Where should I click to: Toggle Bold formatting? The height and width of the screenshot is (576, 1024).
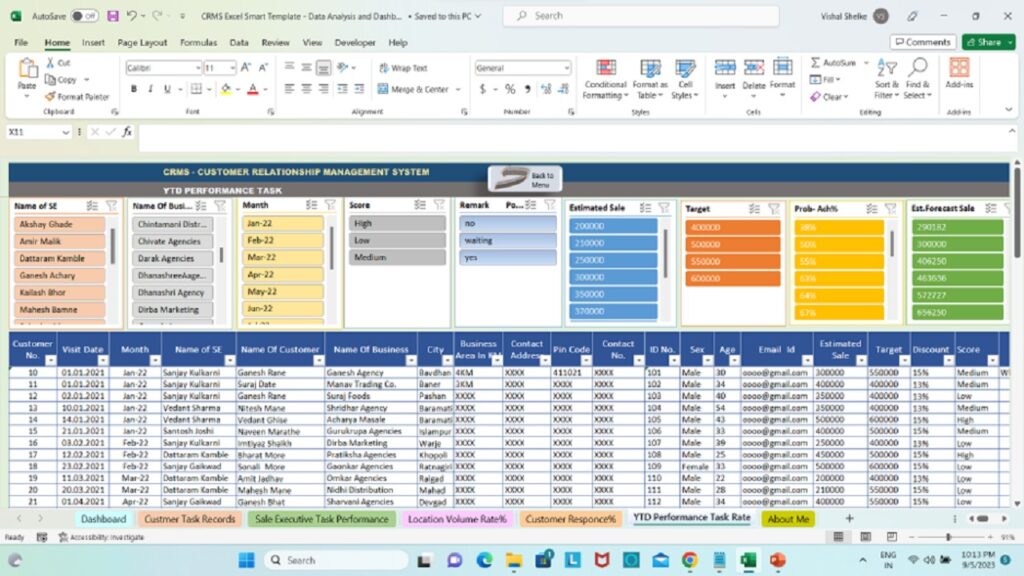134,89
